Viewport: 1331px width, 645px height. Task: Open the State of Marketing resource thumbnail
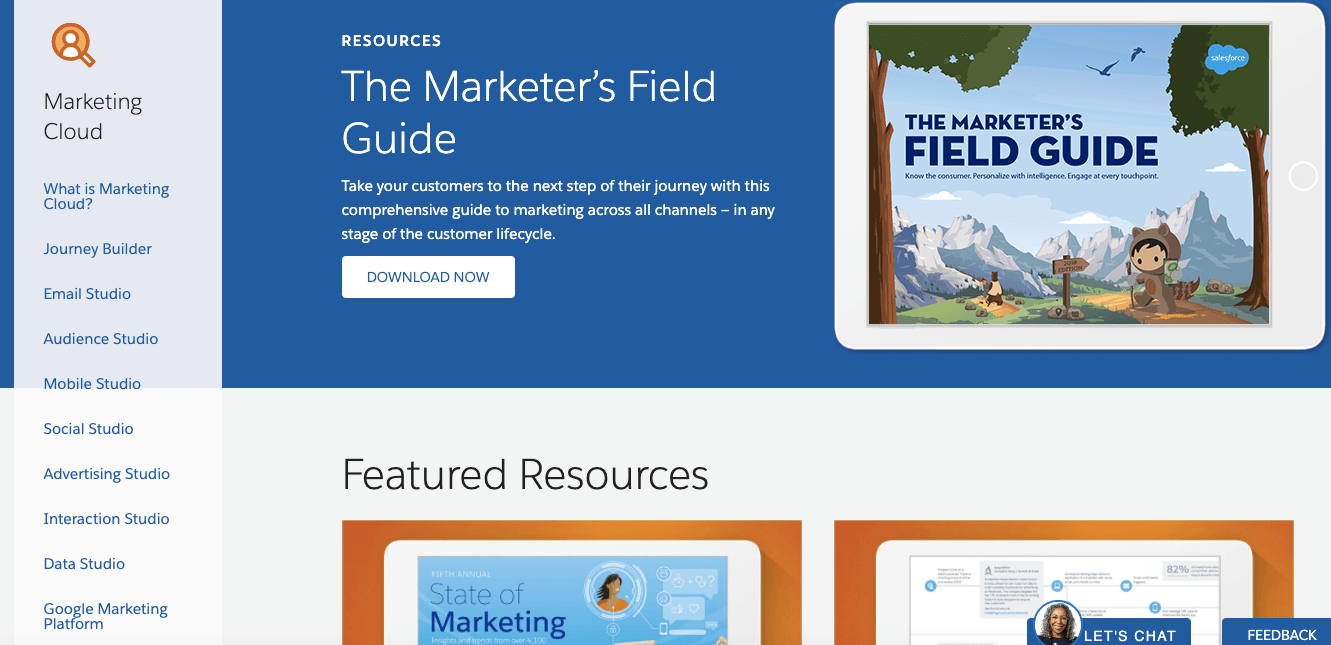(572, 582)
